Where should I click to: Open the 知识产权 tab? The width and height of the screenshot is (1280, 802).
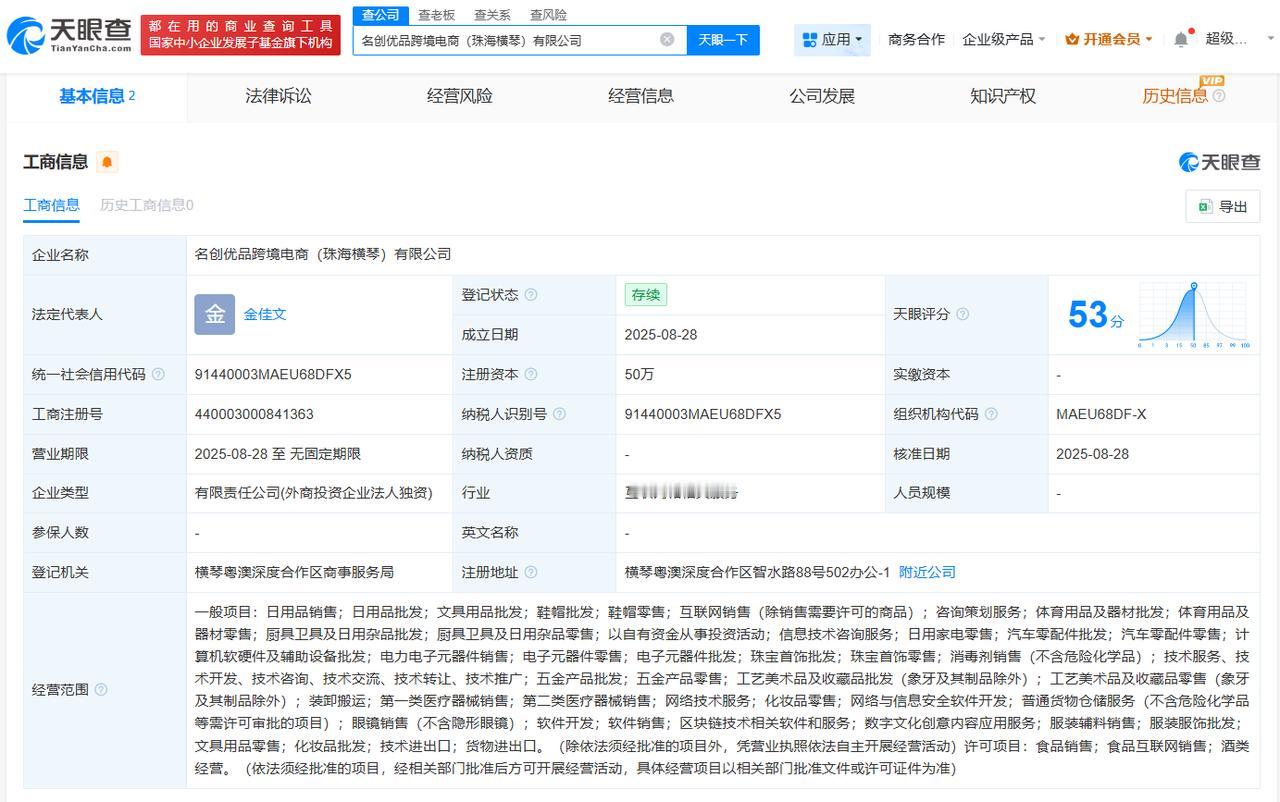click(1003, 96)
